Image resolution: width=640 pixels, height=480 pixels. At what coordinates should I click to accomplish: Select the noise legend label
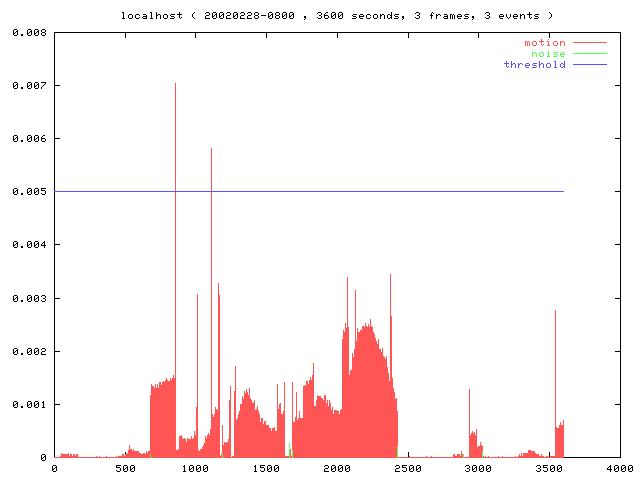[547, 54]
